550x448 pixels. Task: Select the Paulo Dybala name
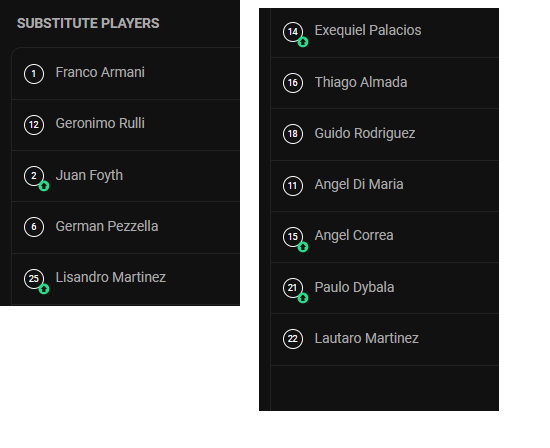coord(354,287)
